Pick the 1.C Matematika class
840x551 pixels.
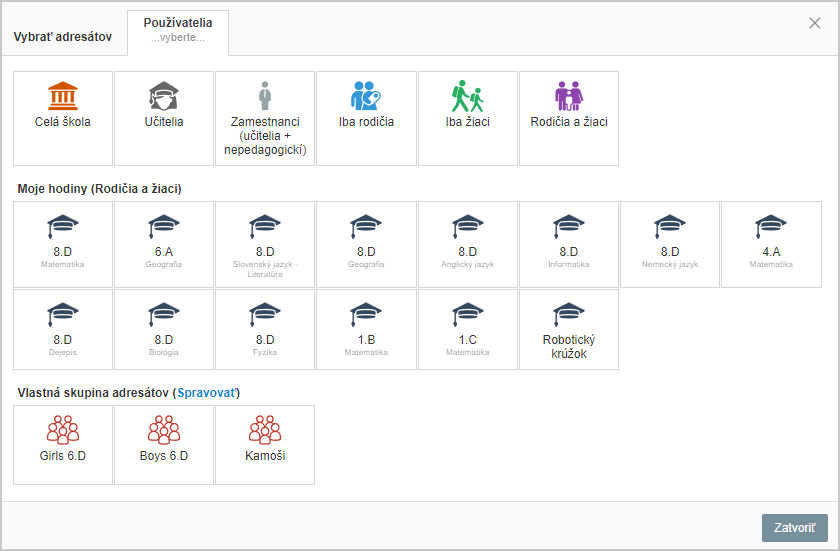coord(468,329)
